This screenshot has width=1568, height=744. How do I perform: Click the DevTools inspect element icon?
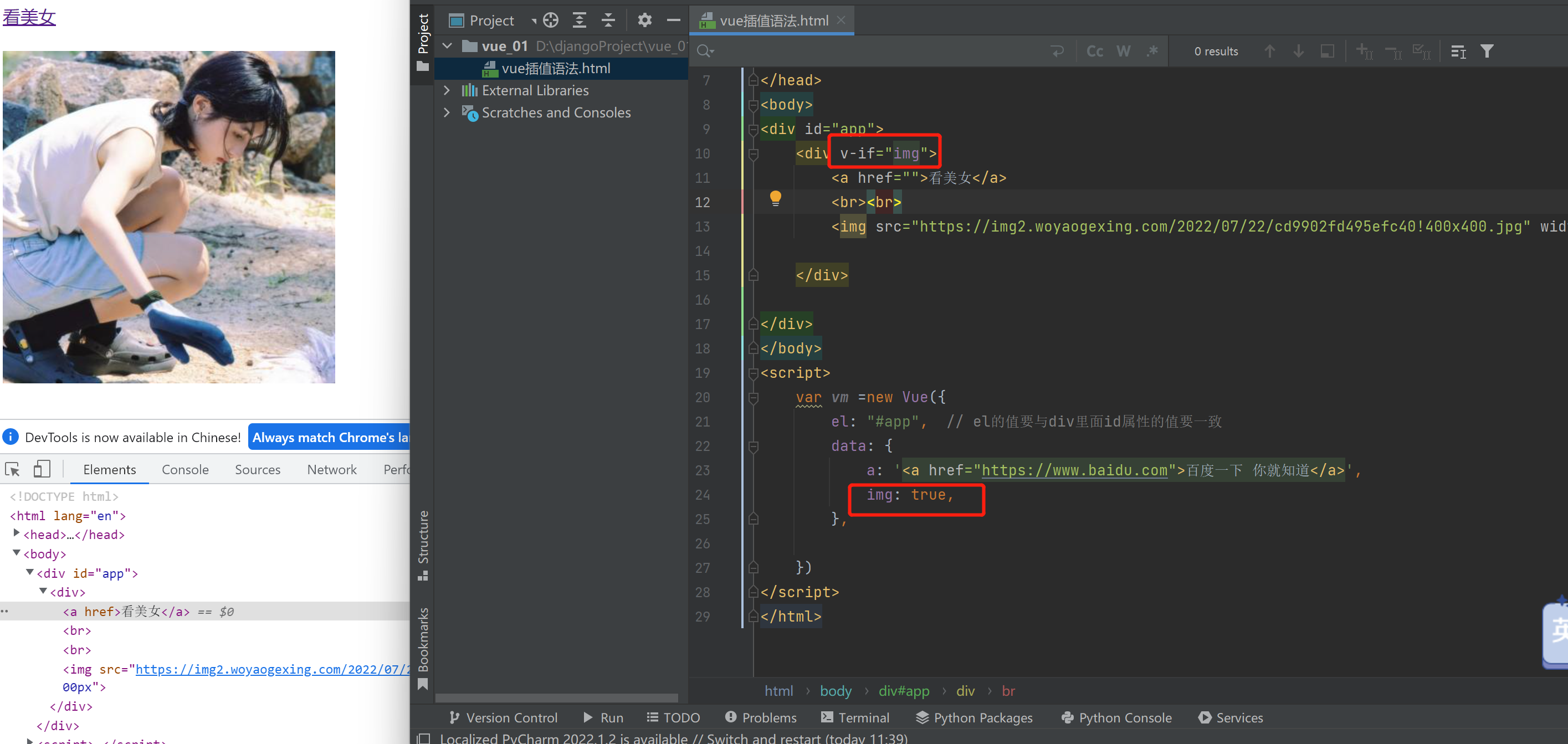(13, 469)
